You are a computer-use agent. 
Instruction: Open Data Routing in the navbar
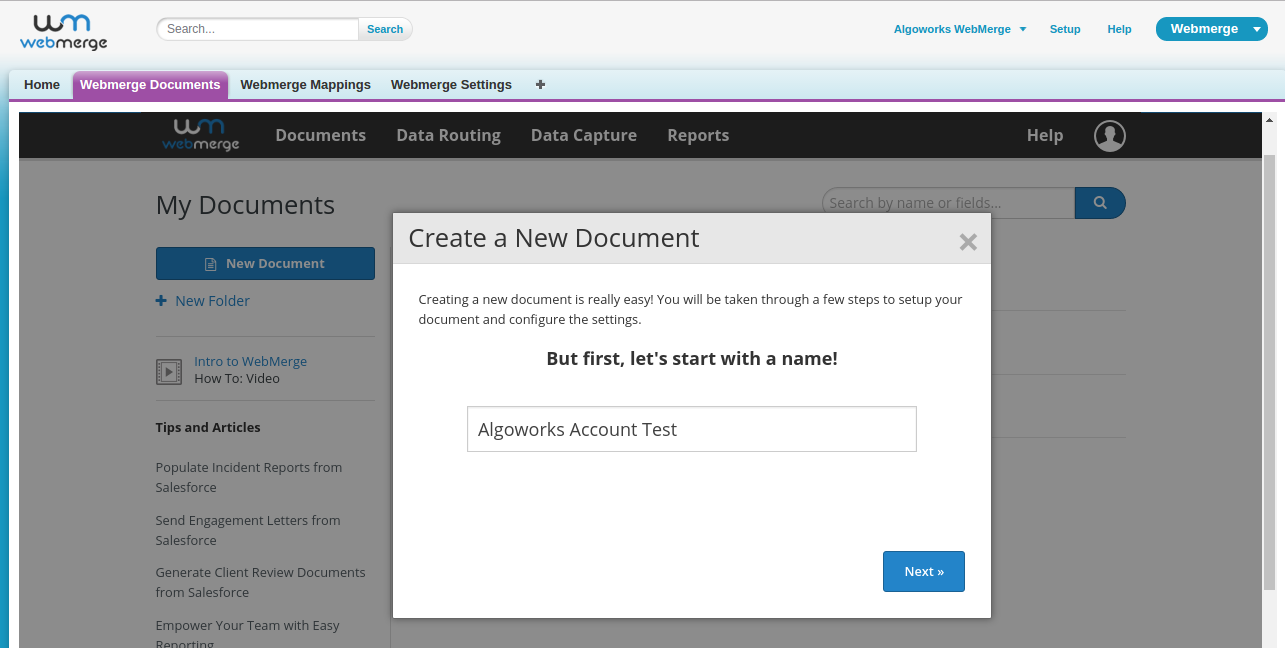point(448,136)
